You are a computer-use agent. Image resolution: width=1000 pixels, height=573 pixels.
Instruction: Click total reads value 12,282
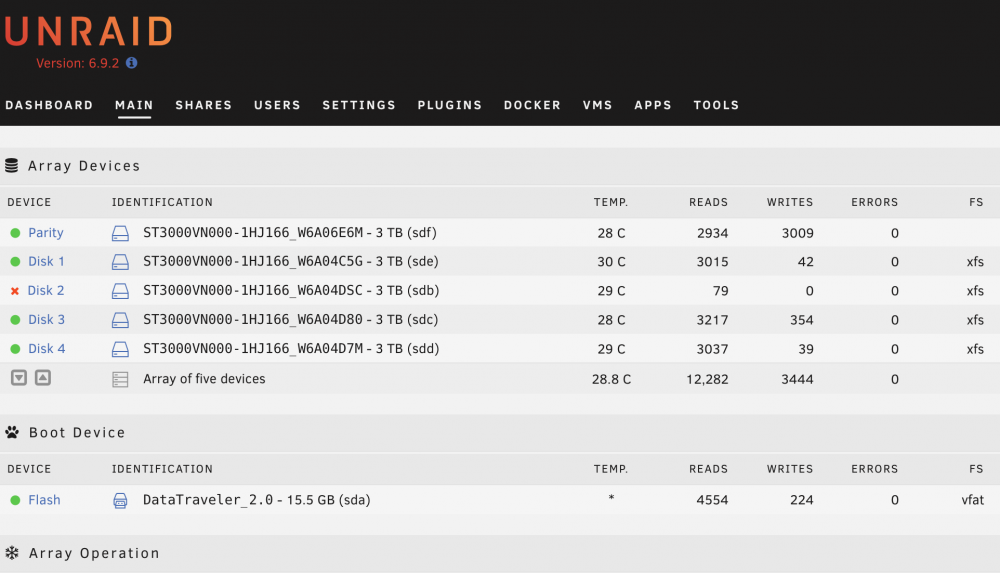pos(707,380)
